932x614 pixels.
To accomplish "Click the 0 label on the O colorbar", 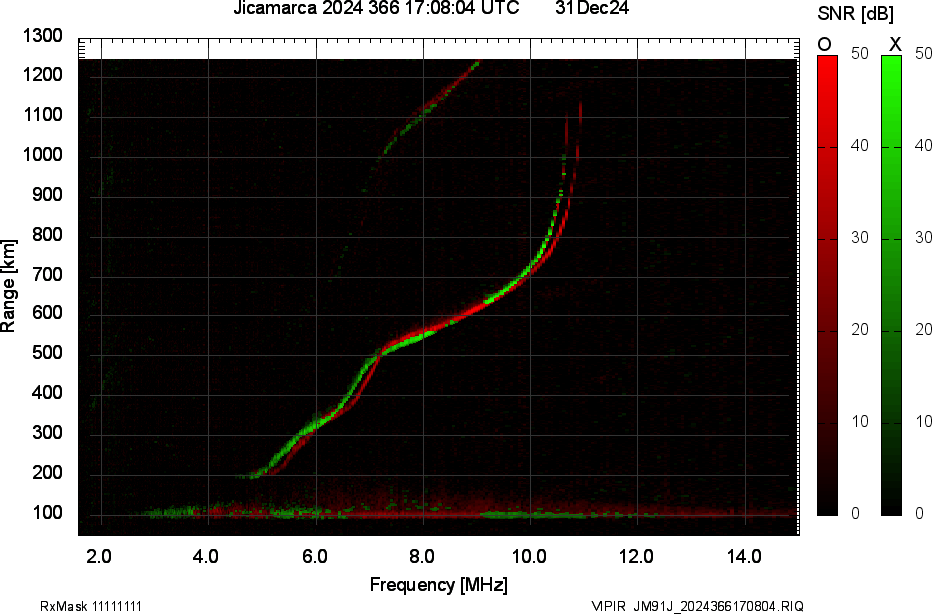I will [x=855, y=514].
